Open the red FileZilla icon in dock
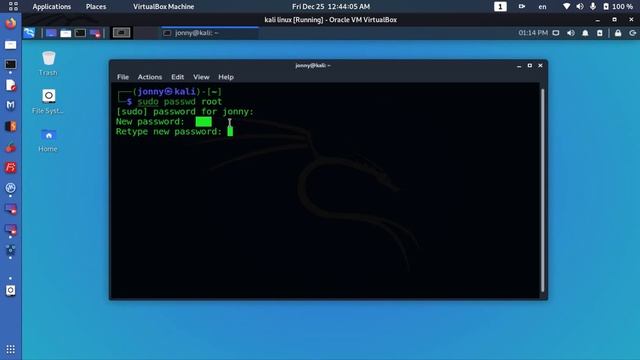Viewport: 640px width, 360px height. (x=11, y=167)
